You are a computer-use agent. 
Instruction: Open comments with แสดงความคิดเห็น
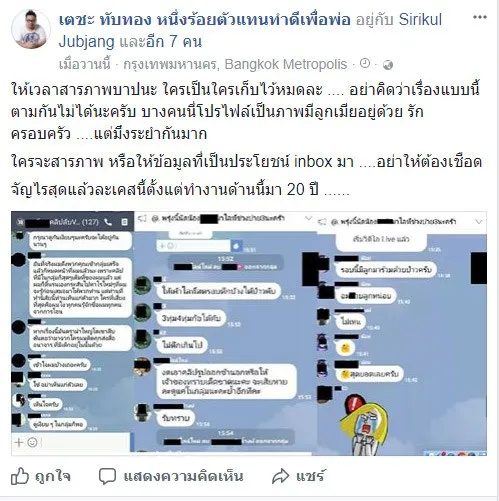click(171, 476)
